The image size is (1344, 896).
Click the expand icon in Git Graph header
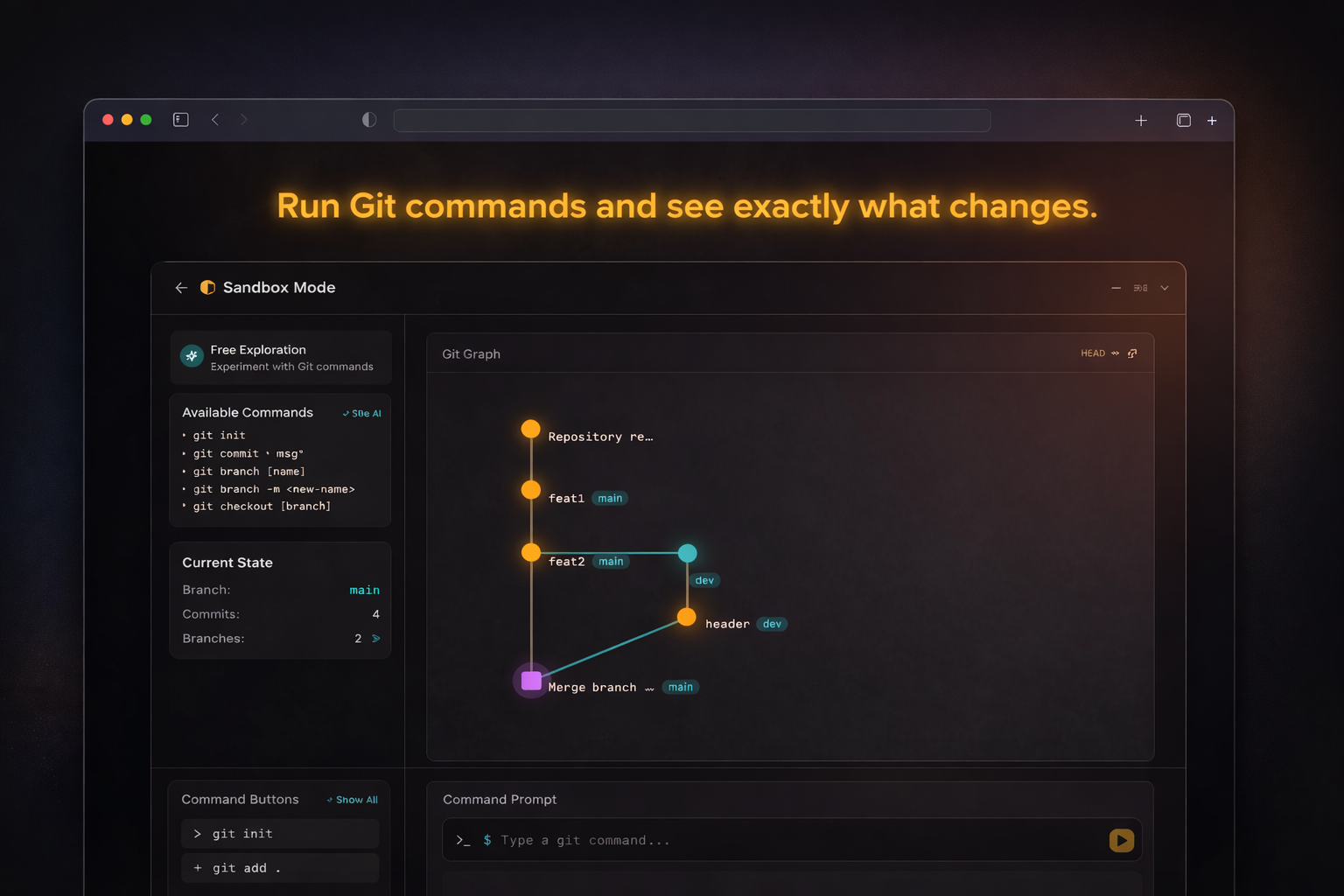pyautogui.click(x=1132, y=353)
